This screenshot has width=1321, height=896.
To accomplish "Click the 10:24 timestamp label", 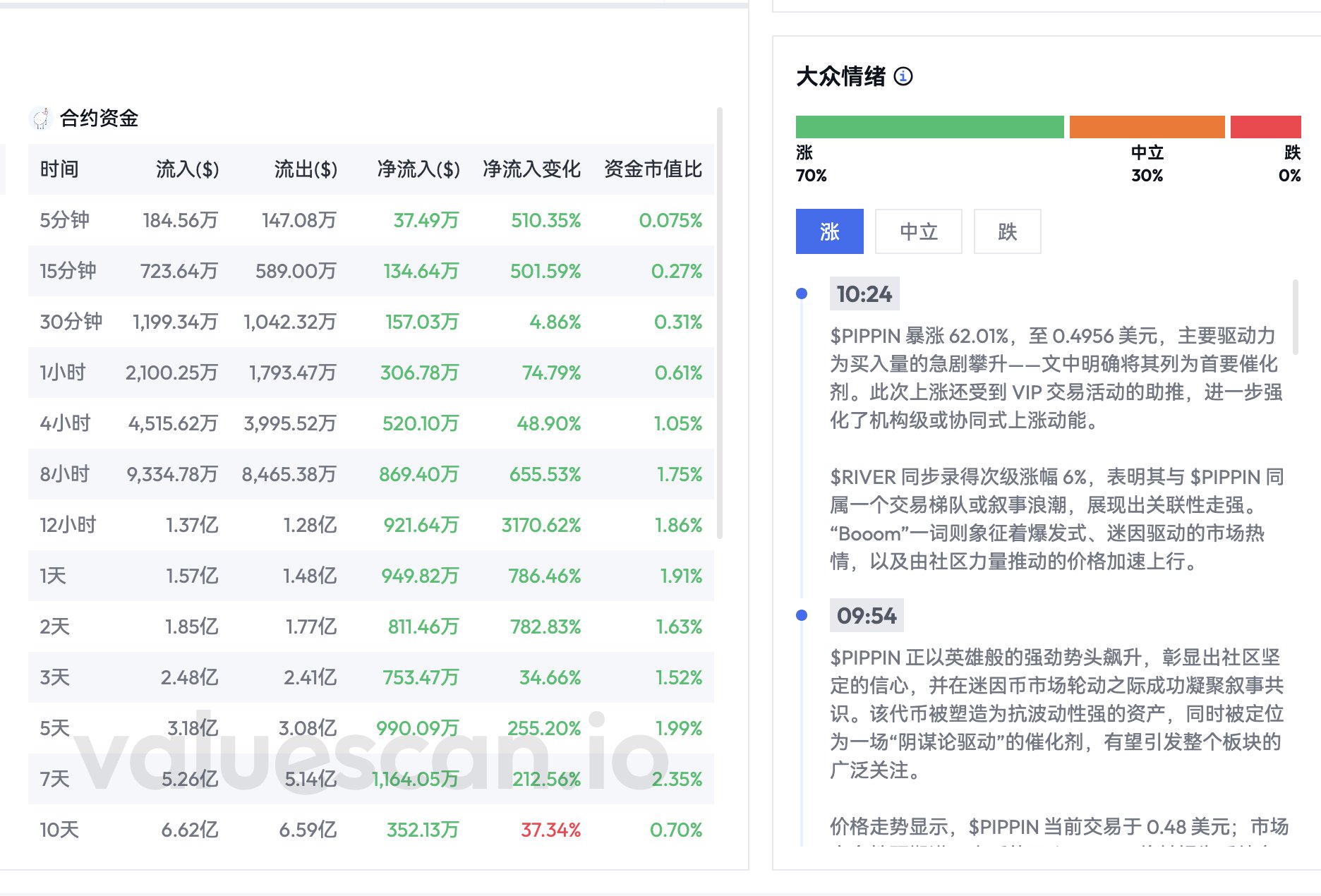I will point(864,293).
